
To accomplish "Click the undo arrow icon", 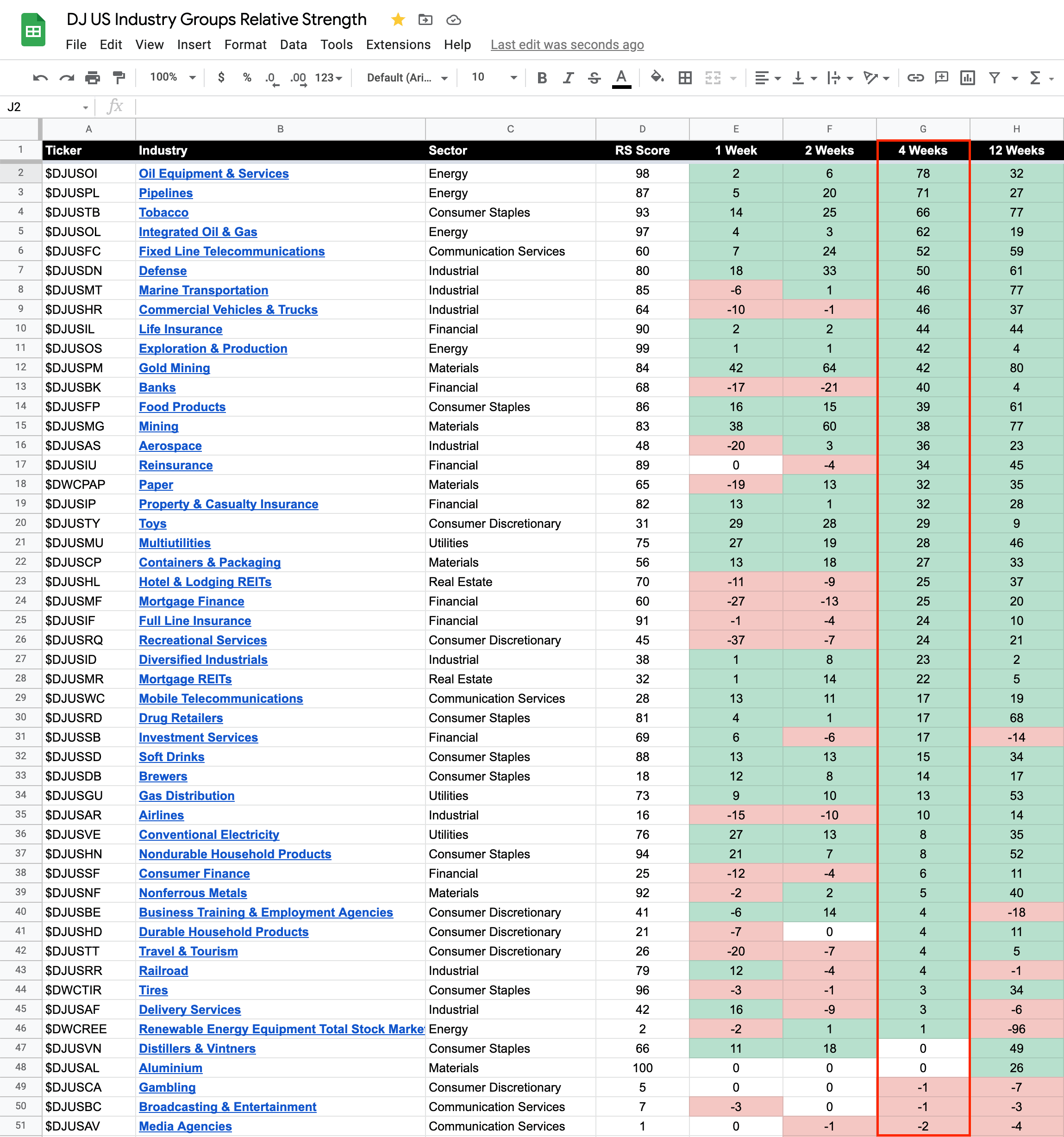I will [x=40, y=78].
